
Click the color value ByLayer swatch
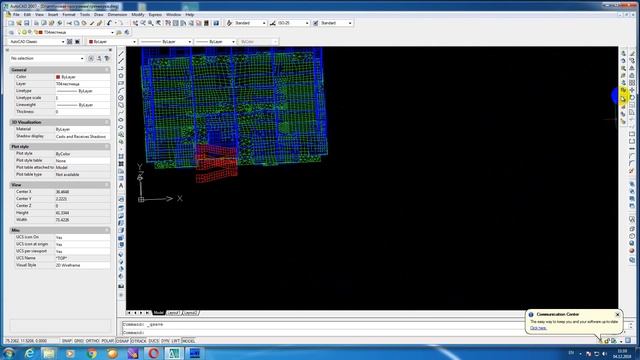click(58, 77)
